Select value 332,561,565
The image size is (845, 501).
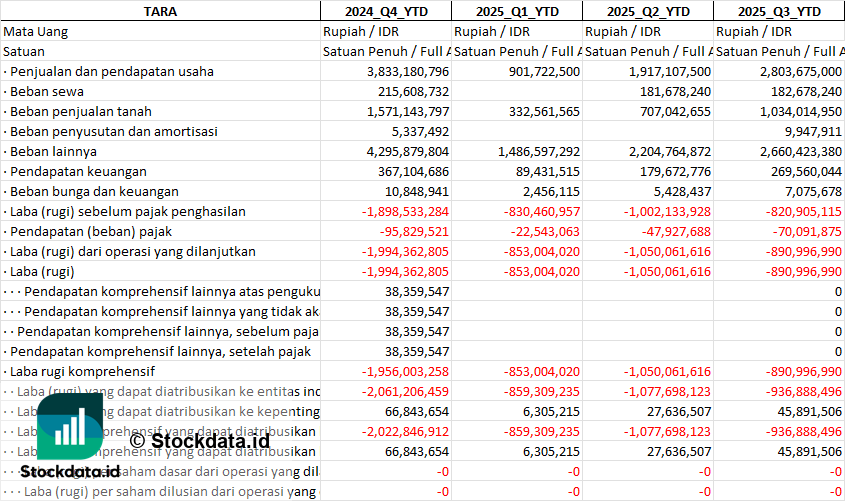(x=544, y=112)
